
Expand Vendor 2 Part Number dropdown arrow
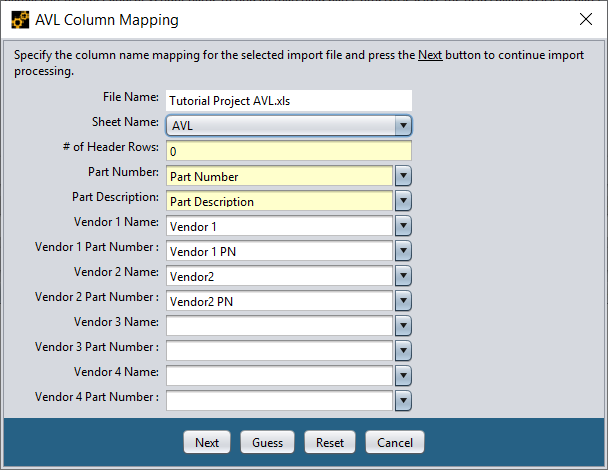(403, 300)
